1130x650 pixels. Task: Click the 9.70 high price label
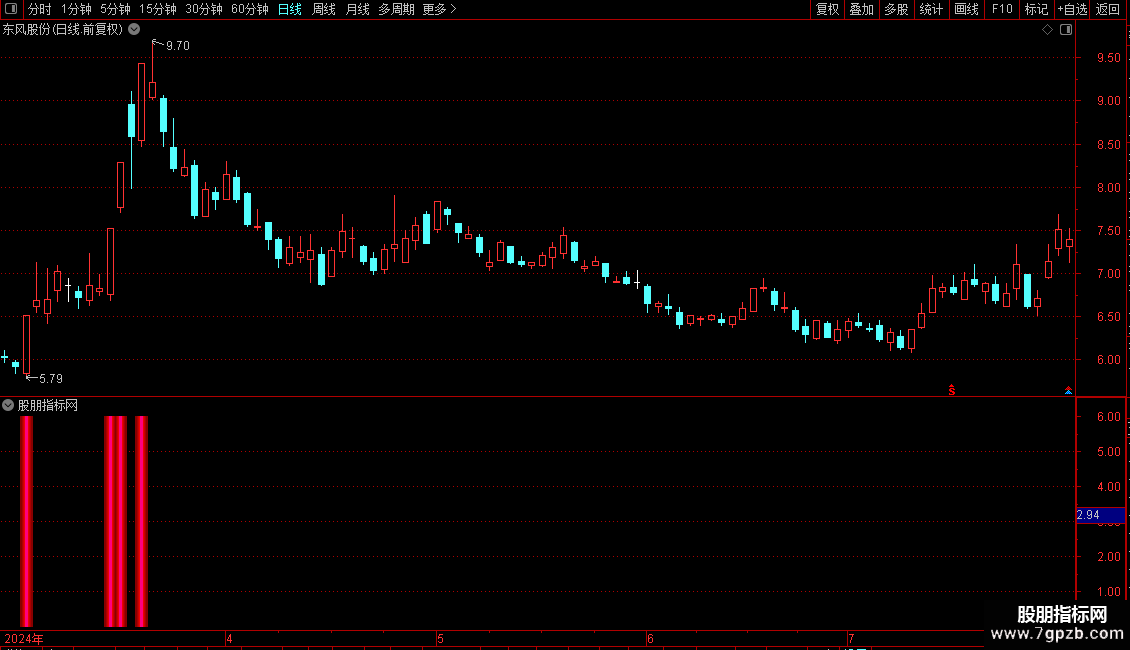coord(177,46)
